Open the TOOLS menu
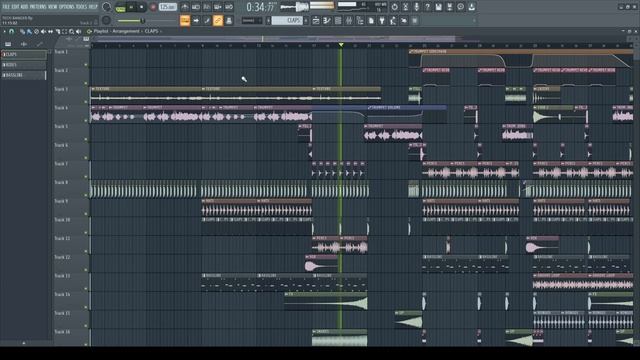Screen dimensions: 640x360 point(81,7)
